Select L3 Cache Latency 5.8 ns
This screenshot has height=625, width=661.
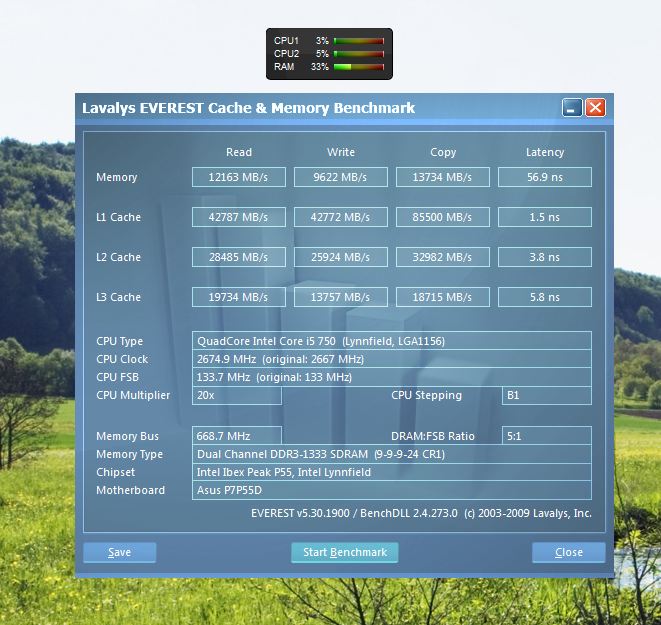(x=545, y=297)
